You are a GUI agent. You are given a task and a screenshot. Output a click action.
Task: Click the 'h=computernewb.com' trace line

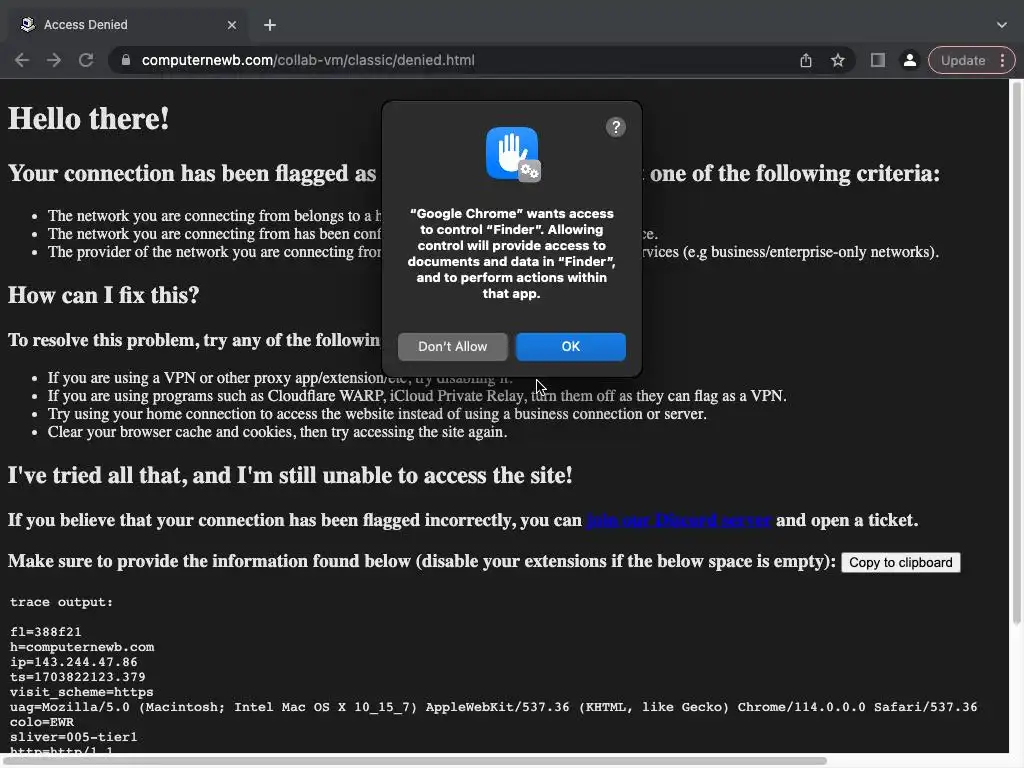82,647
